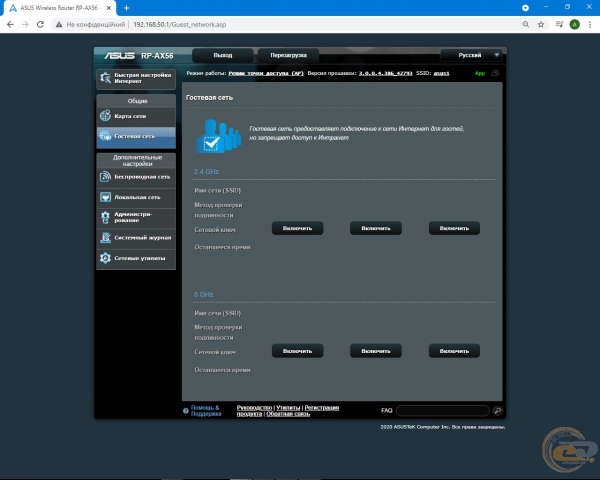Viewport: 600px width, 480px height.
Task: Click the Network Tools gear icon
Action: click(x=105, y=258)
